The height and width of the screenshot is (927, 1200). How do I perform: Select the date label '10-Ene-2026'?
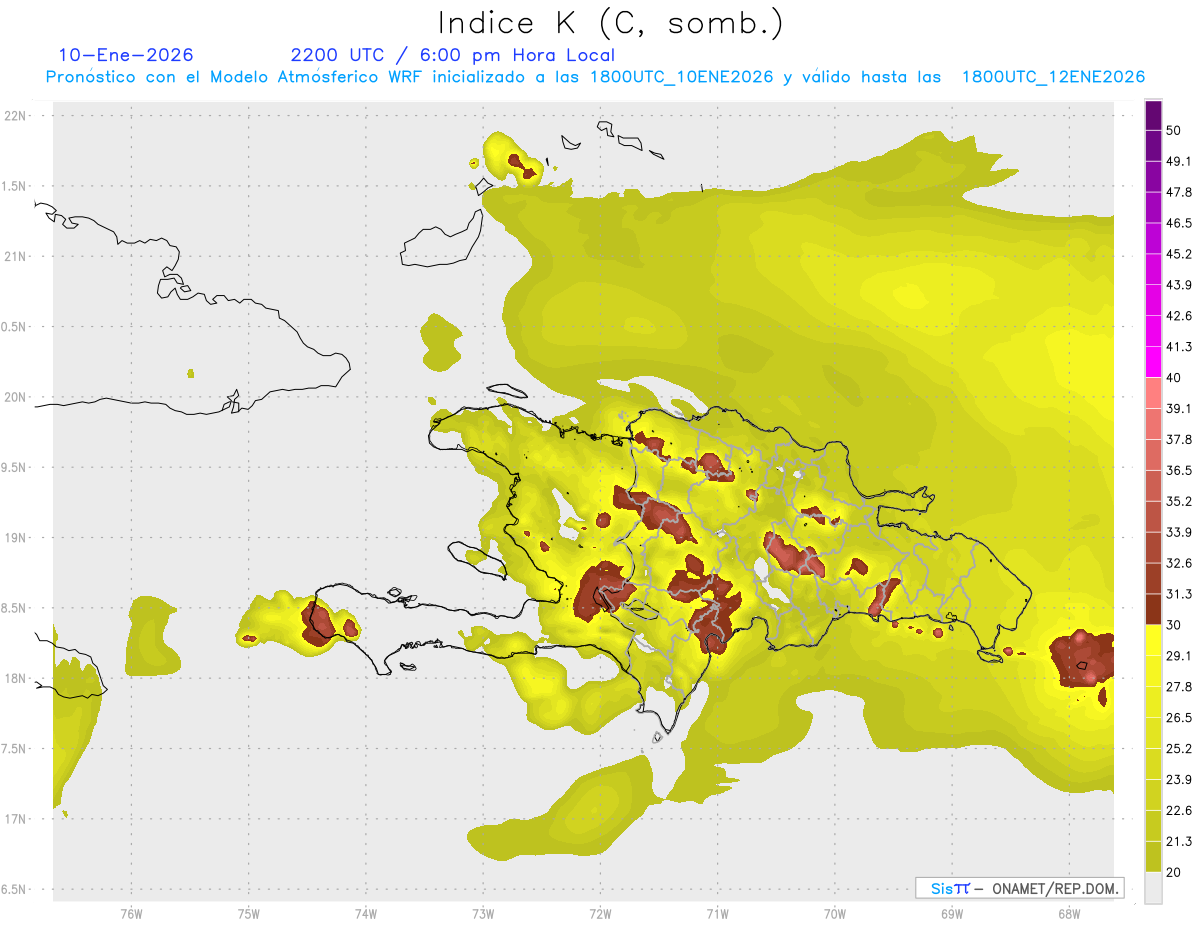coord(126,55)
